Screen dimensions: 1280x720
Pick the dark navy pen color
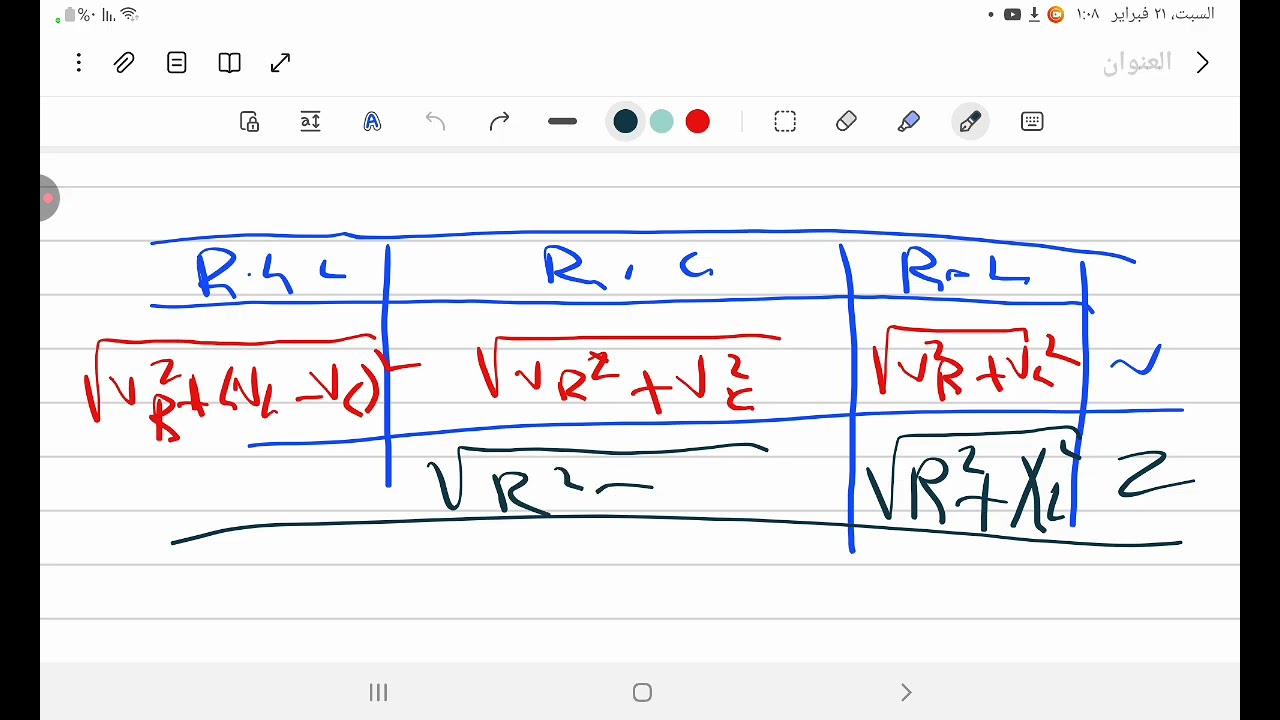tap(626, 122)
